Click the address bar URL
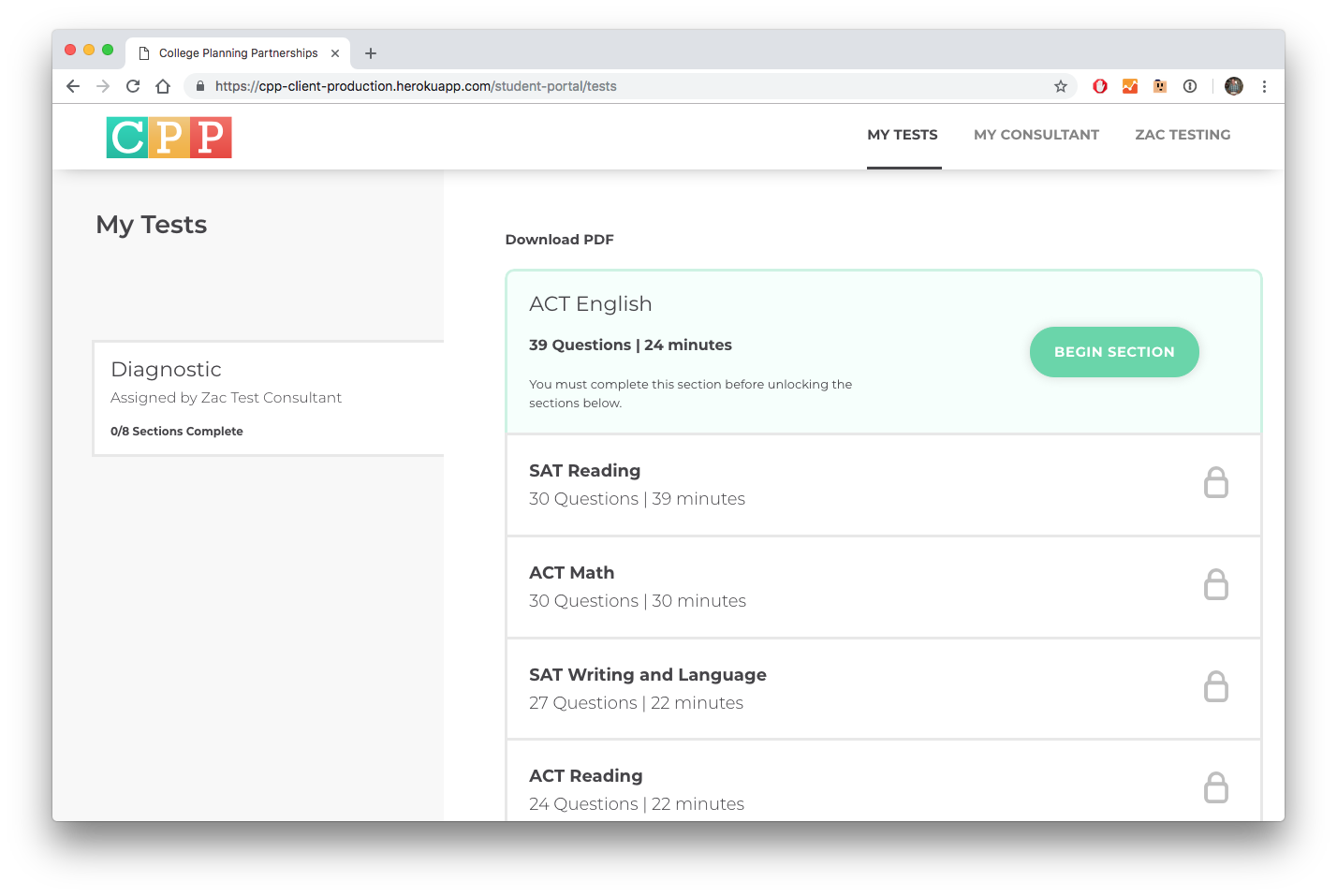The height and width of the screenshot is (896, 1337). (416, 86)
